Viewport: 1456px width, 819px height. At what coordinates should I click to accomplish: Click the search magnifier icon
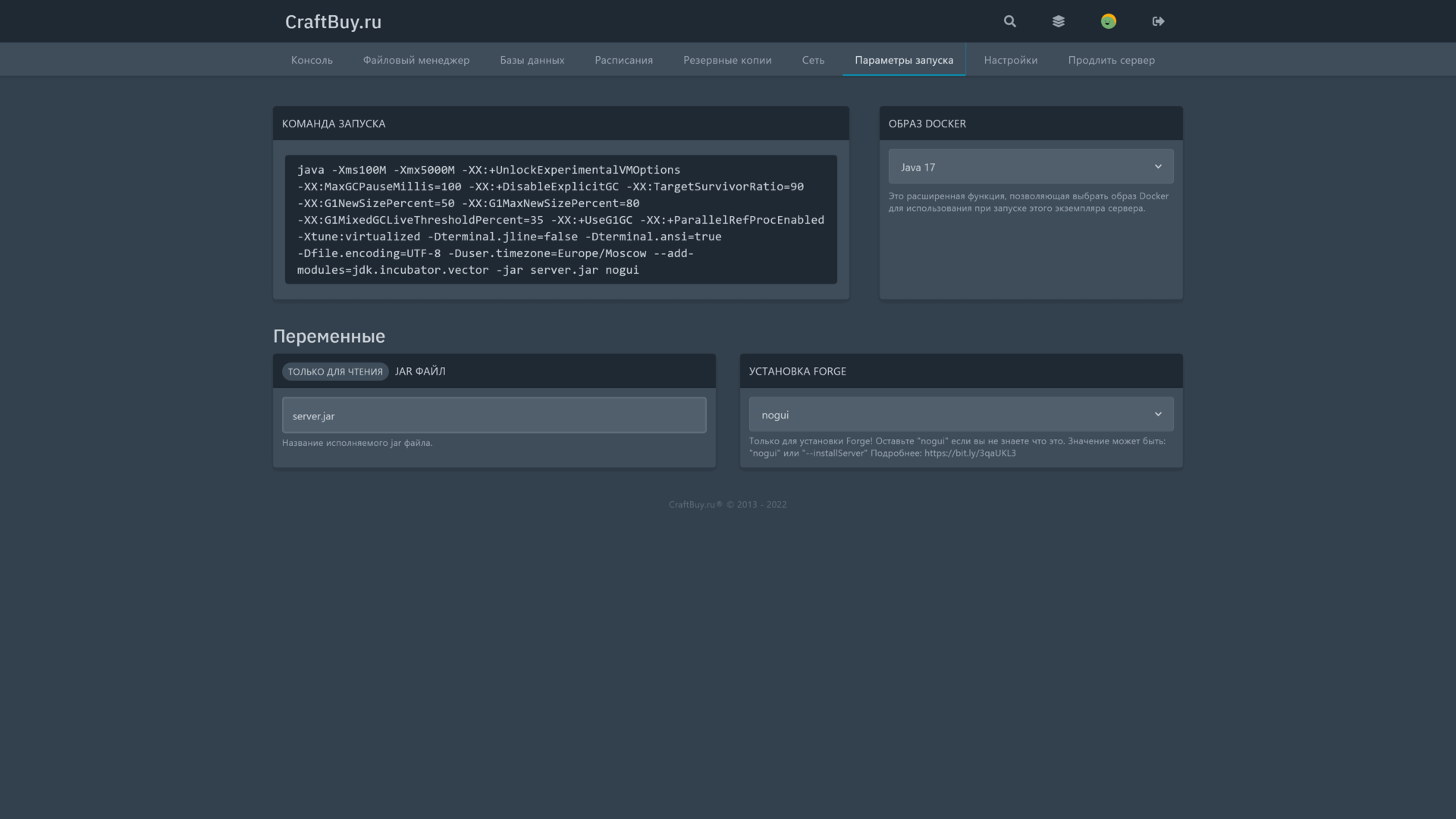pyautogui.click(x=1009, y=21)
